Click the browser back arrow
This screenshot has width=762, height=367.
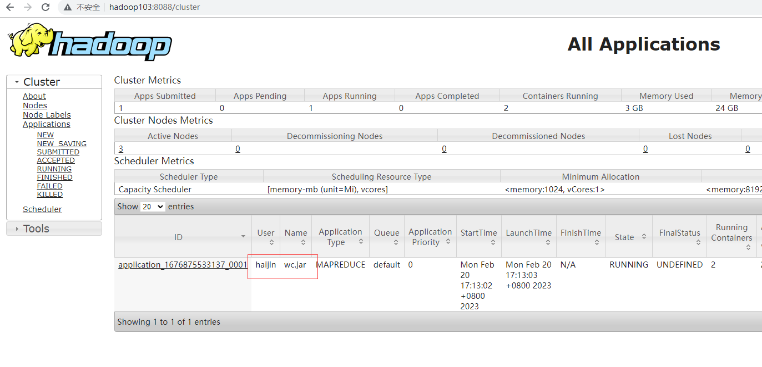pos(10,7)
